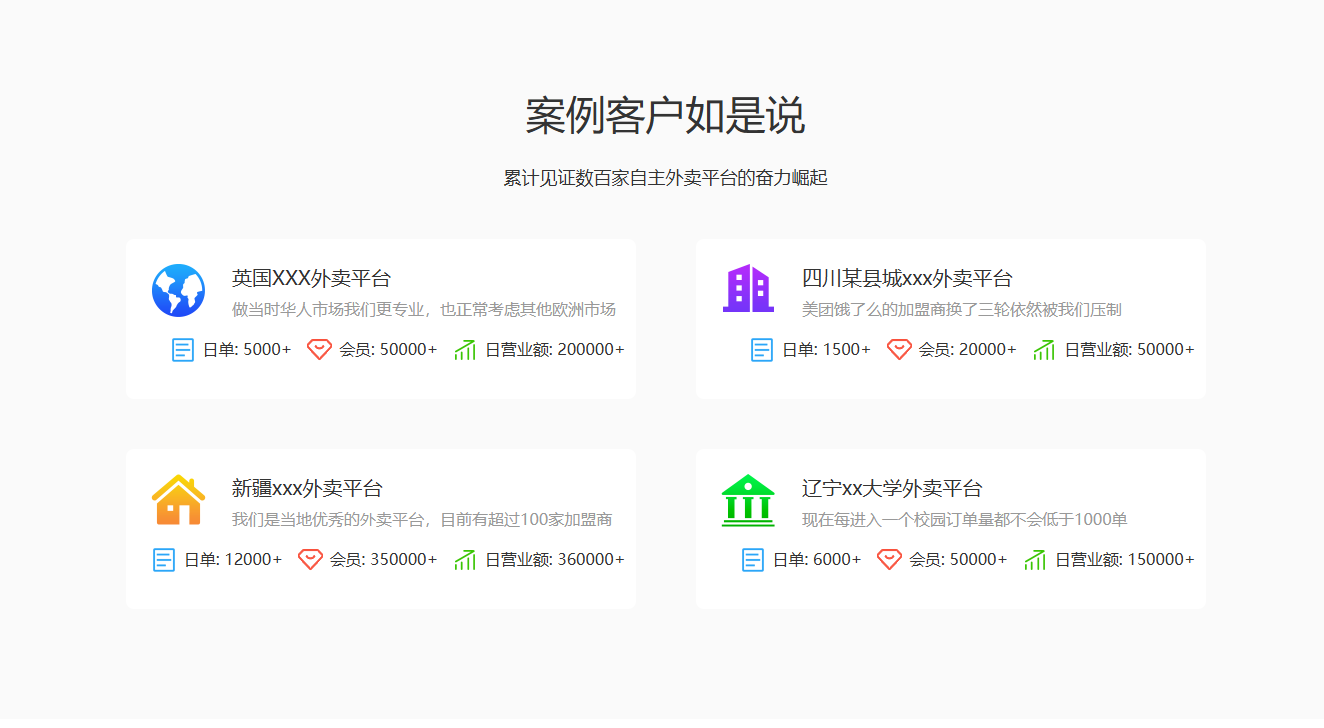Click the 日单 document icon beside 5000+
Screen dimensions: 1324x728
[x=183, y=350]
